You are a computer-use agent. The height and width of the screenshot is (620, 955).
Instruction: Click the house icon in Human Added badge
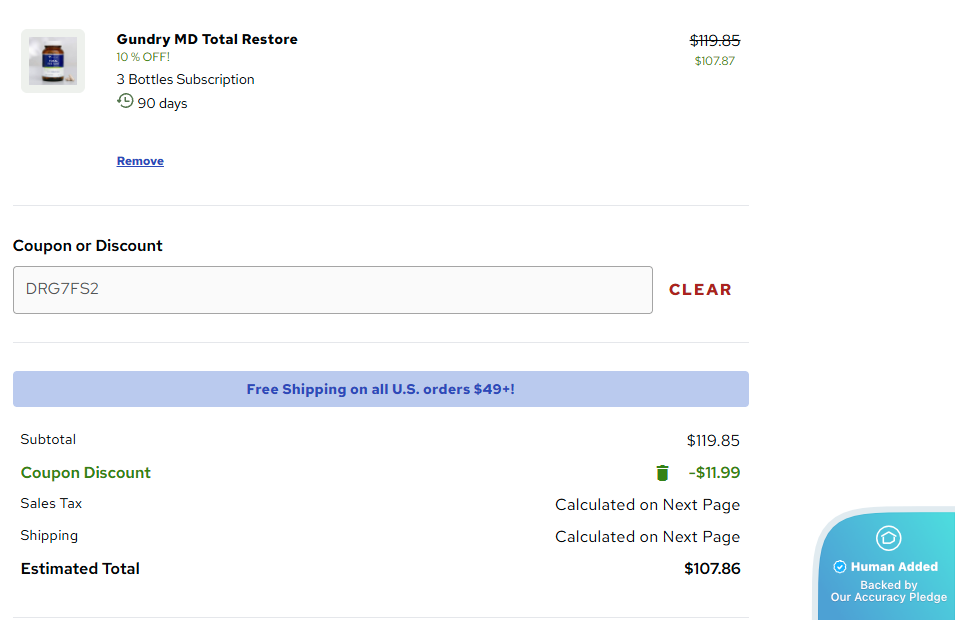click(x=888, y=538)
